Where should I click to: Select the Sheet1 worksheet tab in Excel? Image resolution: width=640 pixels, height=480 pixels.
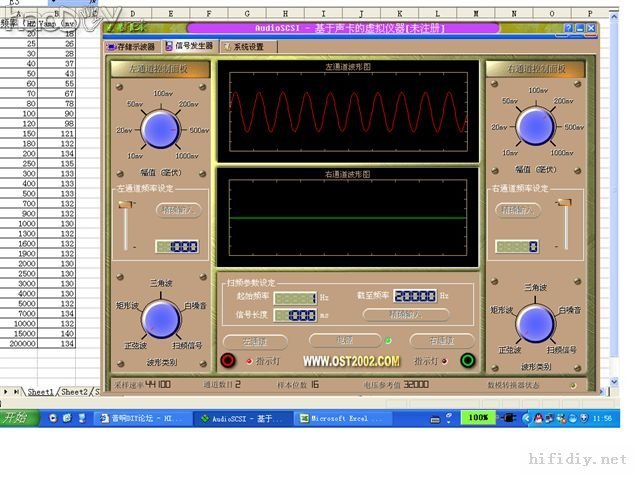(x=40, y=392)
